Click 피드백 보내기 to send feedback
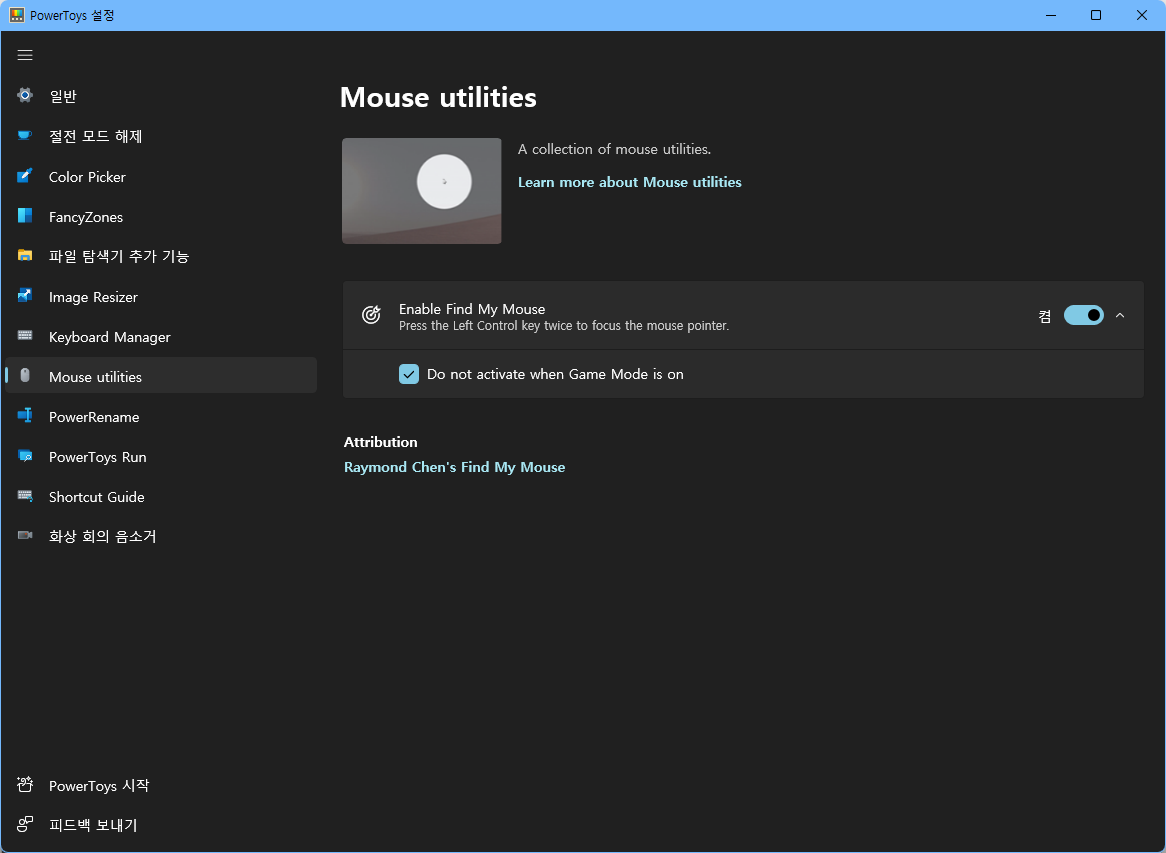This screenshot has height=853, width=1166. click(161, 825)
